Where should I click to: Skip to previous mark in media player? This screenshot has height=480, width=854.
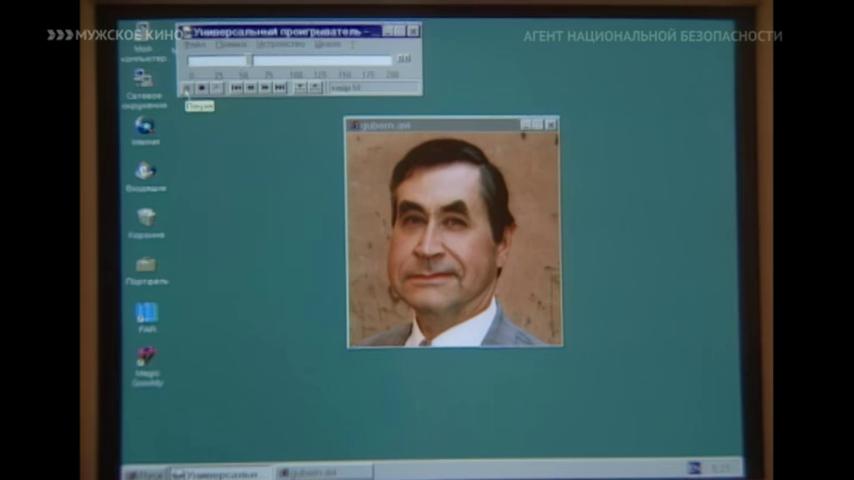(237, 88)
